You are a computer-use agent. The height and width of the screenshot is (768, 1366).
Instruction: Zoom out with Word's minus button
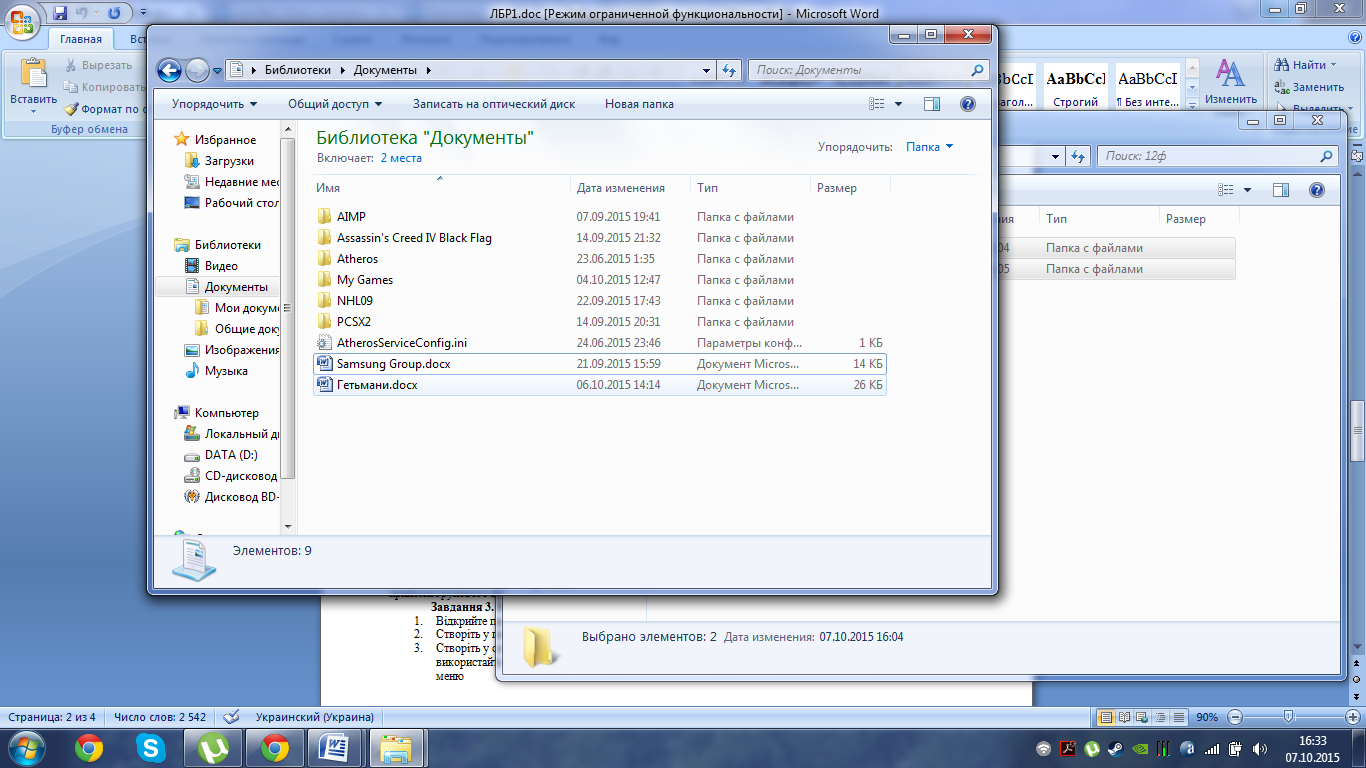point(1235,717)
